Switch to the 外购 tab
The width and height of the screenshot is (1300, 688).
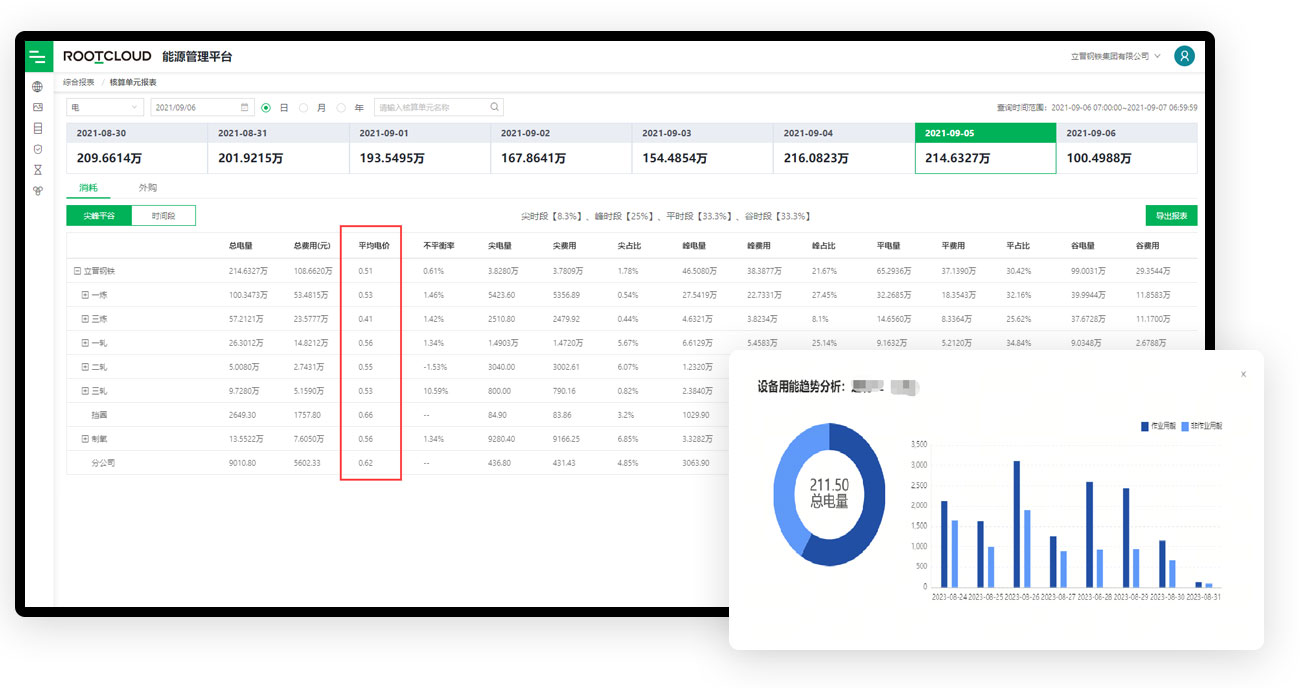(x=147, y=188)
